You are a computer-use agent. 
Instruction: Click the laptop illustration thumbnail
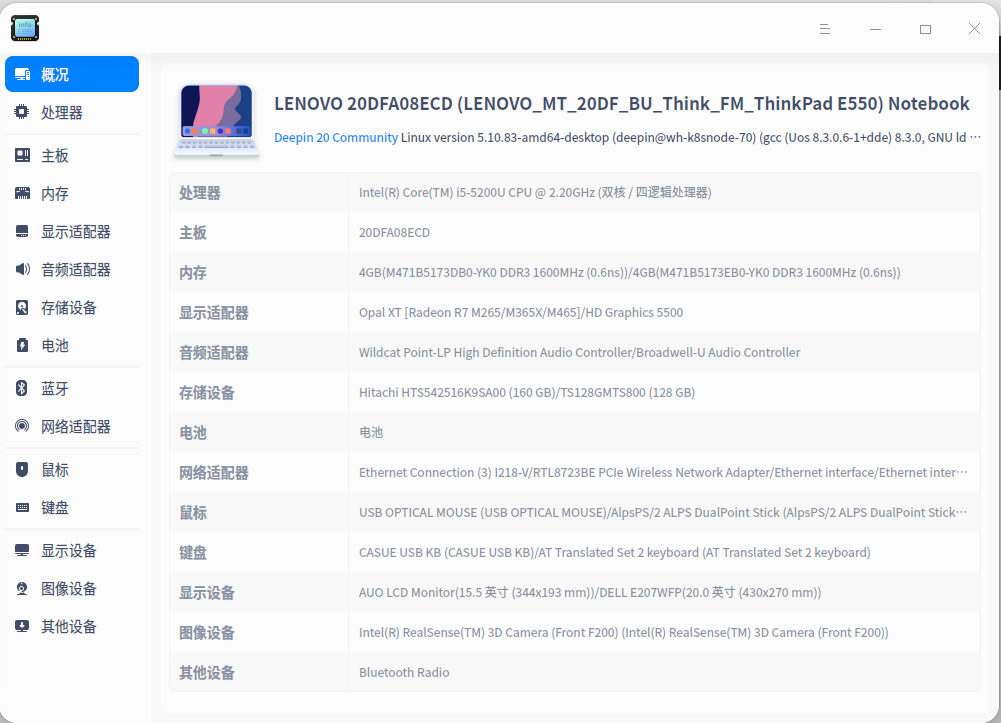(x=216, y=120)
